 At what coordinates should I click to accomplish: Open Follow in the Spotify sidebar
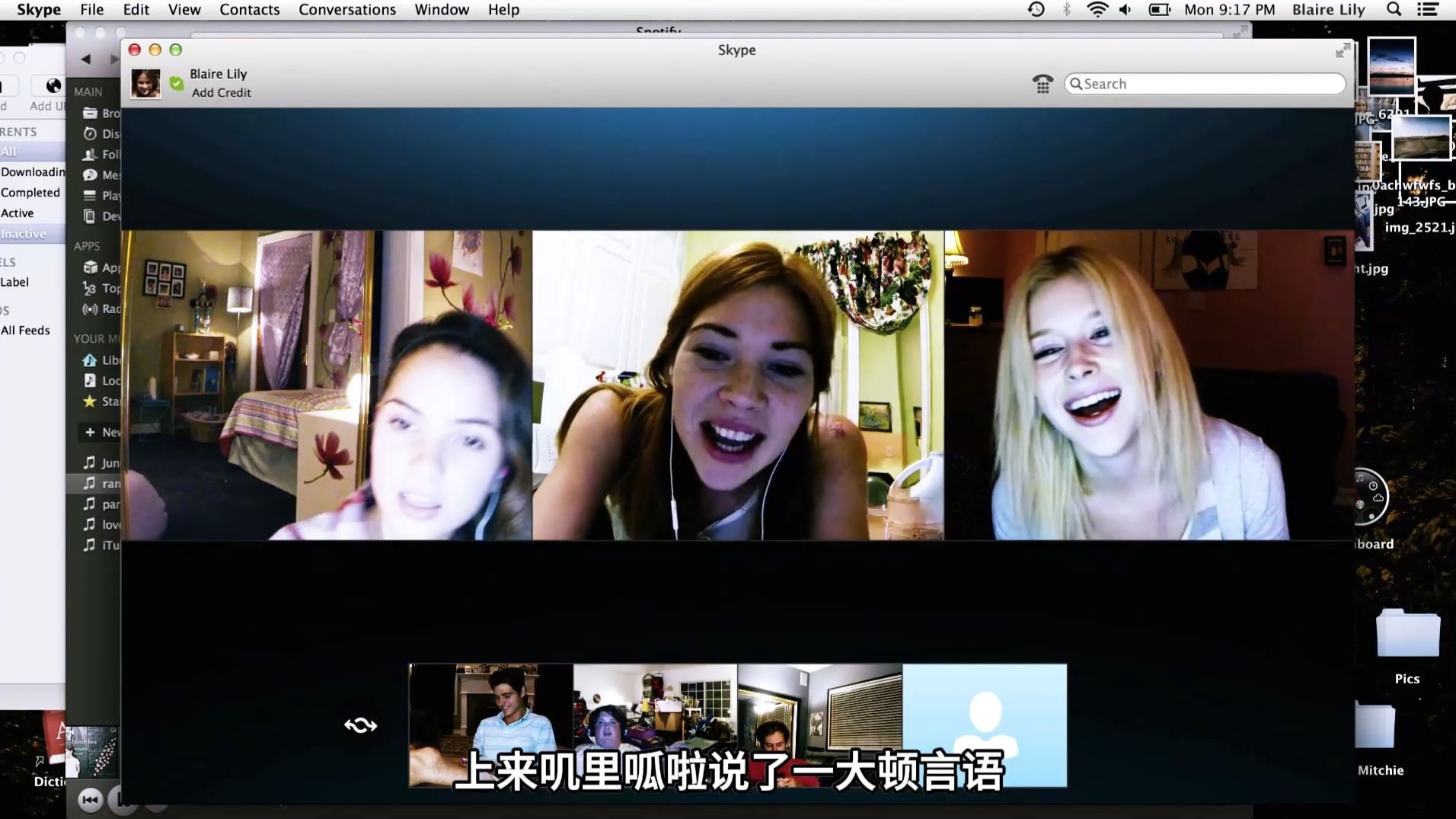click(101, 155)
